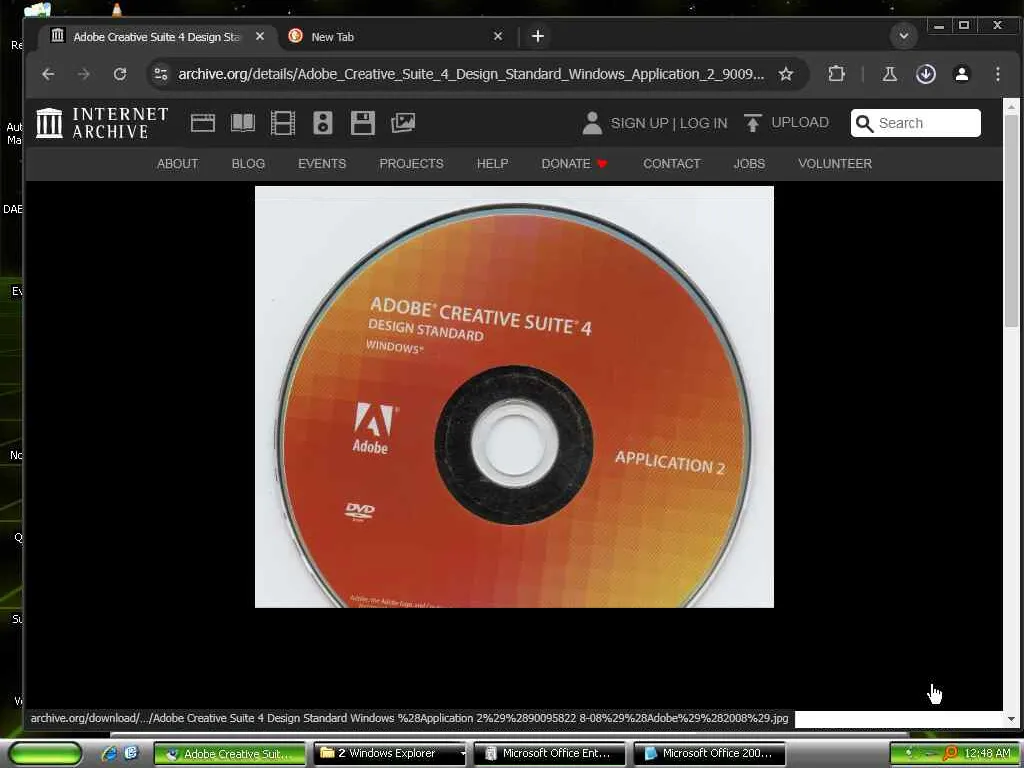Click the Search input field
This screenshot has height=768, width=1024.
(916, 123)
